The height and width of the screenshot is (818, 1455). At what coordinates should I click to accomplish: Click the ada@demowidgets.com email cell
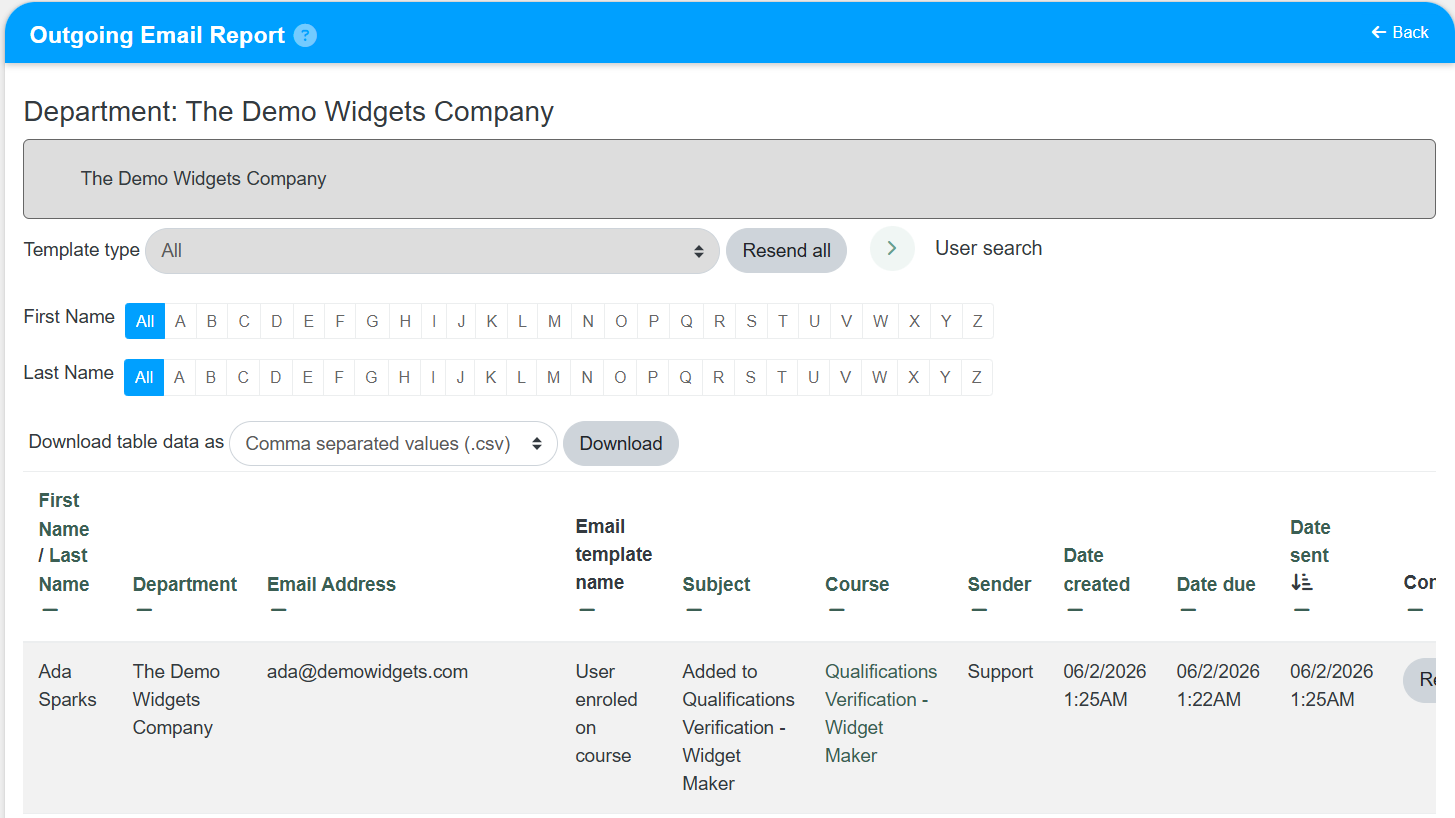pos(367,671)
